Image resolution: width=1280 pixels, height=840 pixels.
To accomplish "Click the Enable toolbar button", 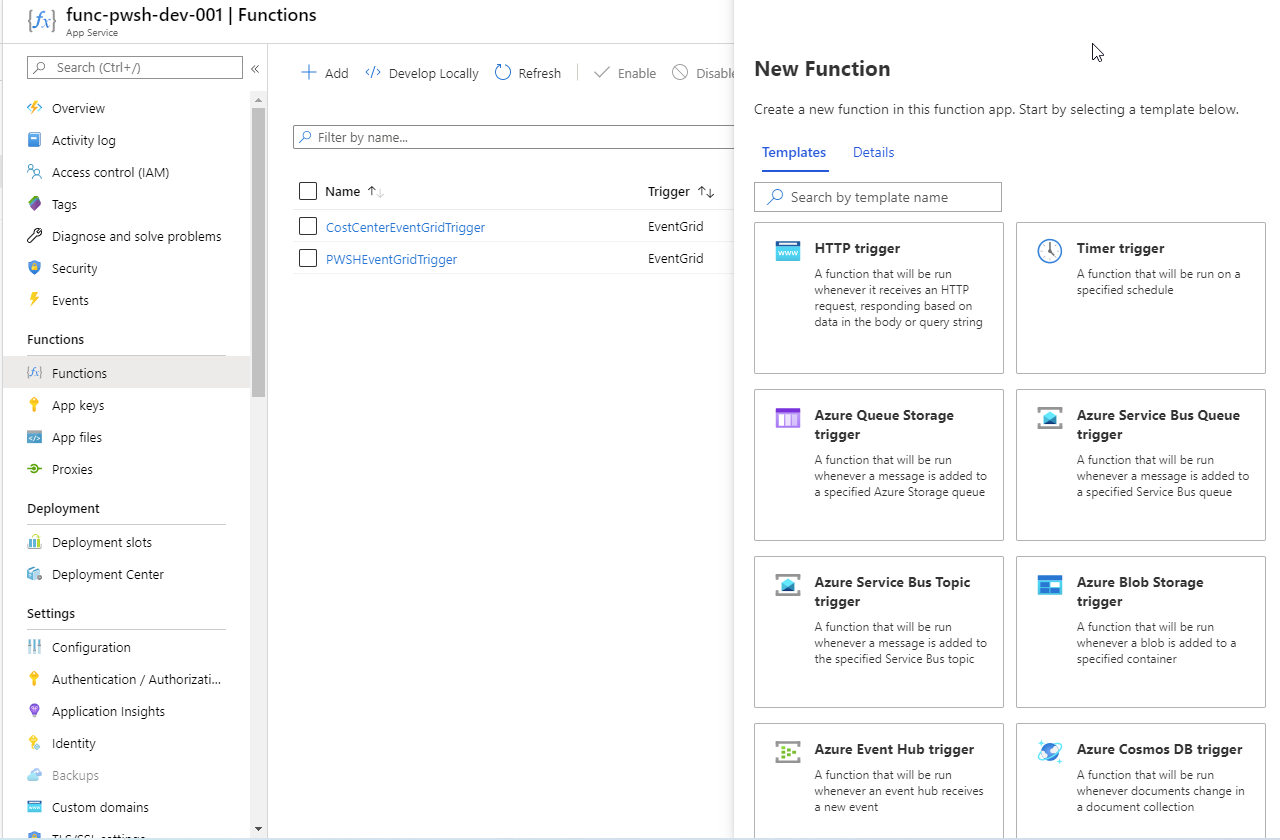I will coord(625,73).
